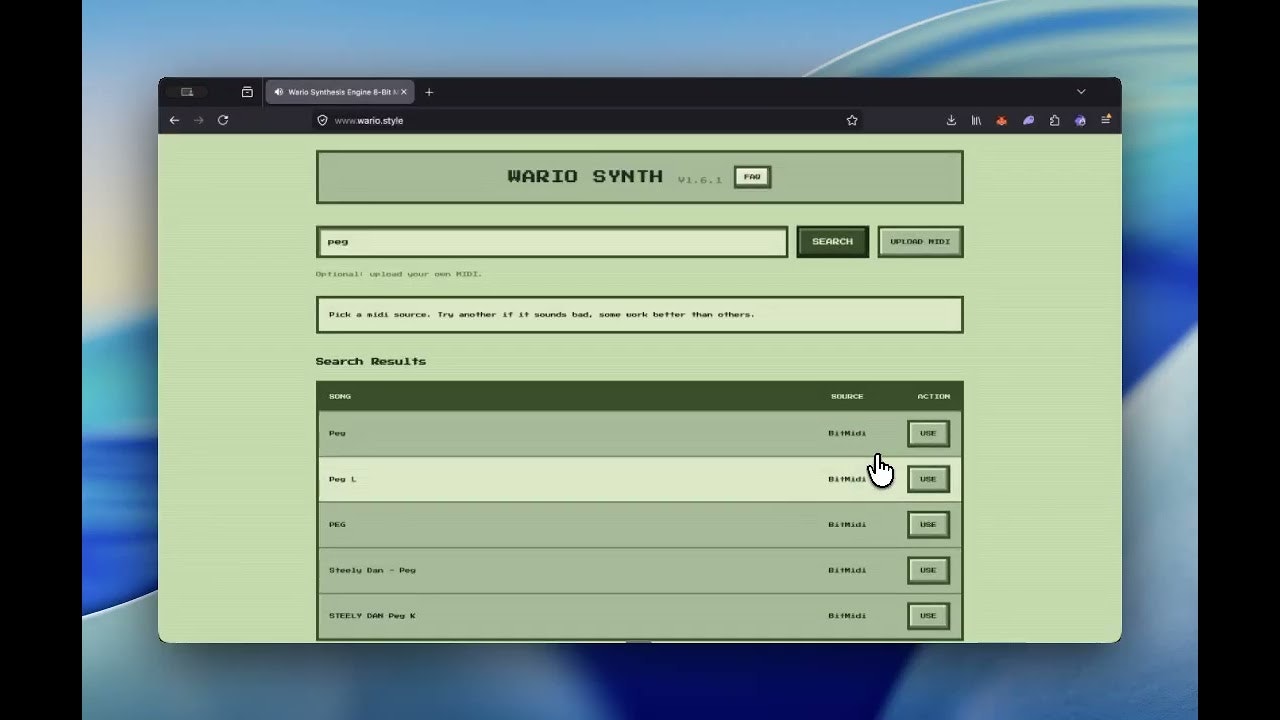1280x720 pixels.
Task: Expand the list-all-tabs chevron
Action: 1081,92
